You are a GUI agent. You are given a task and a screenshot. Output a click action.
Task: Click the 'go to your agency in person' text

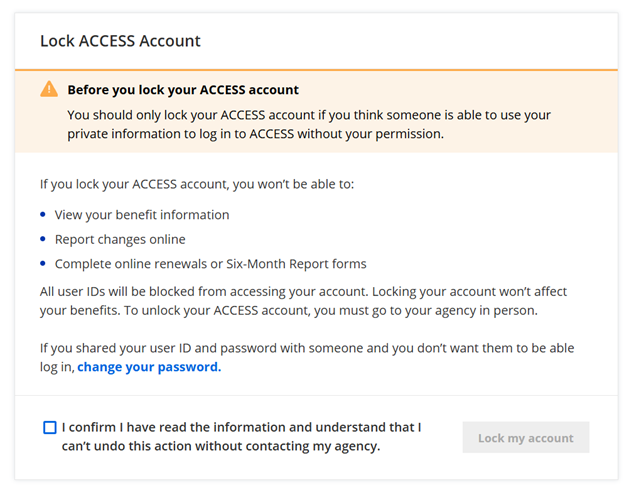(x=466, y=308)
